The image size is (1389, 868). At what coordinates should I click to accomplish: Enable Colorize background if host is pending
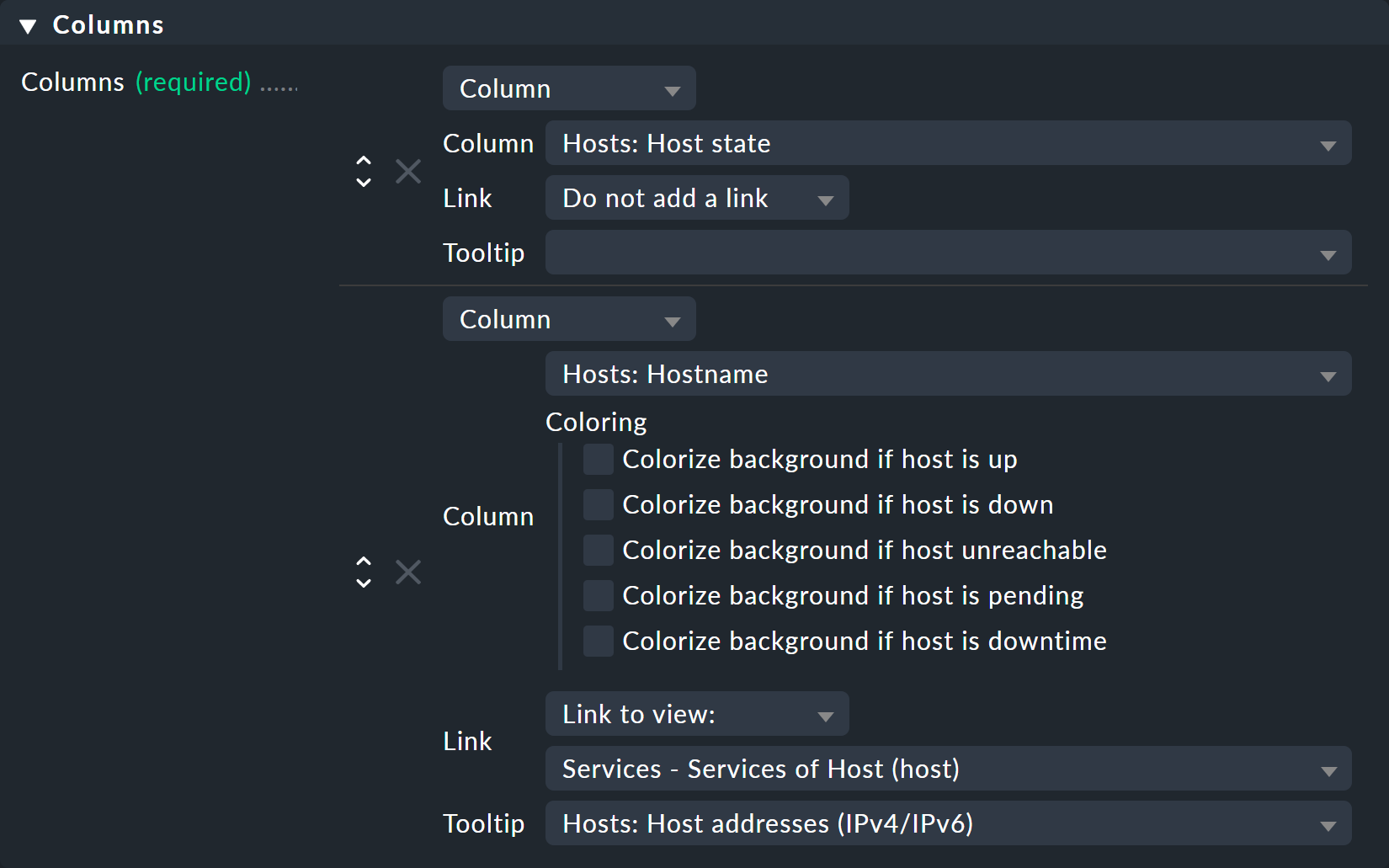pos(598,595)
